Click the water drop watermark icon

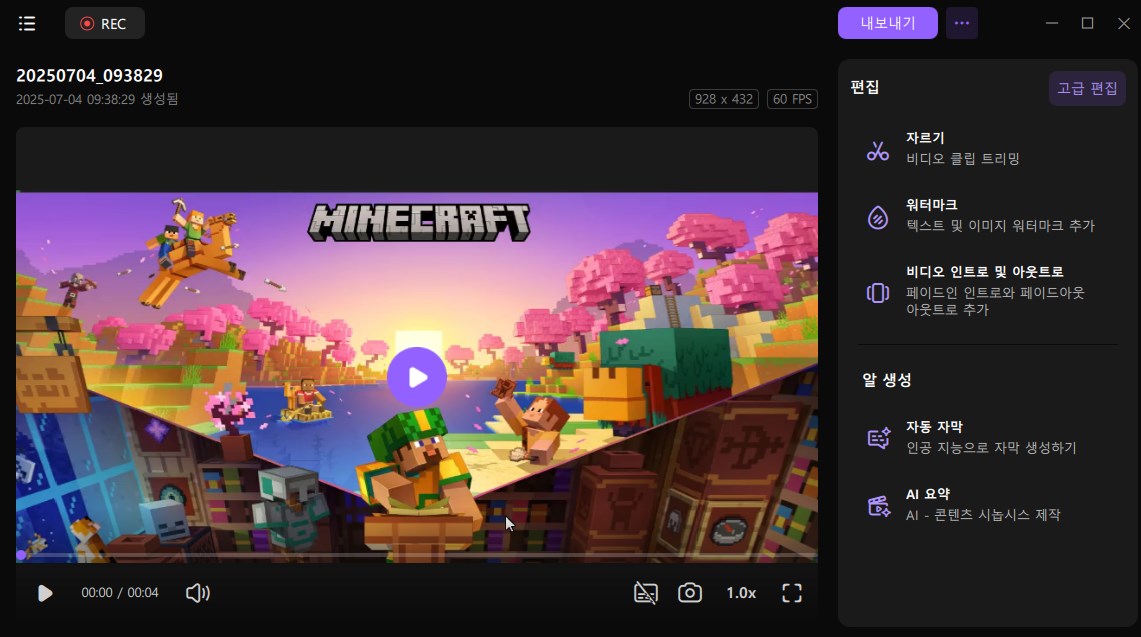tap(878, 217)
